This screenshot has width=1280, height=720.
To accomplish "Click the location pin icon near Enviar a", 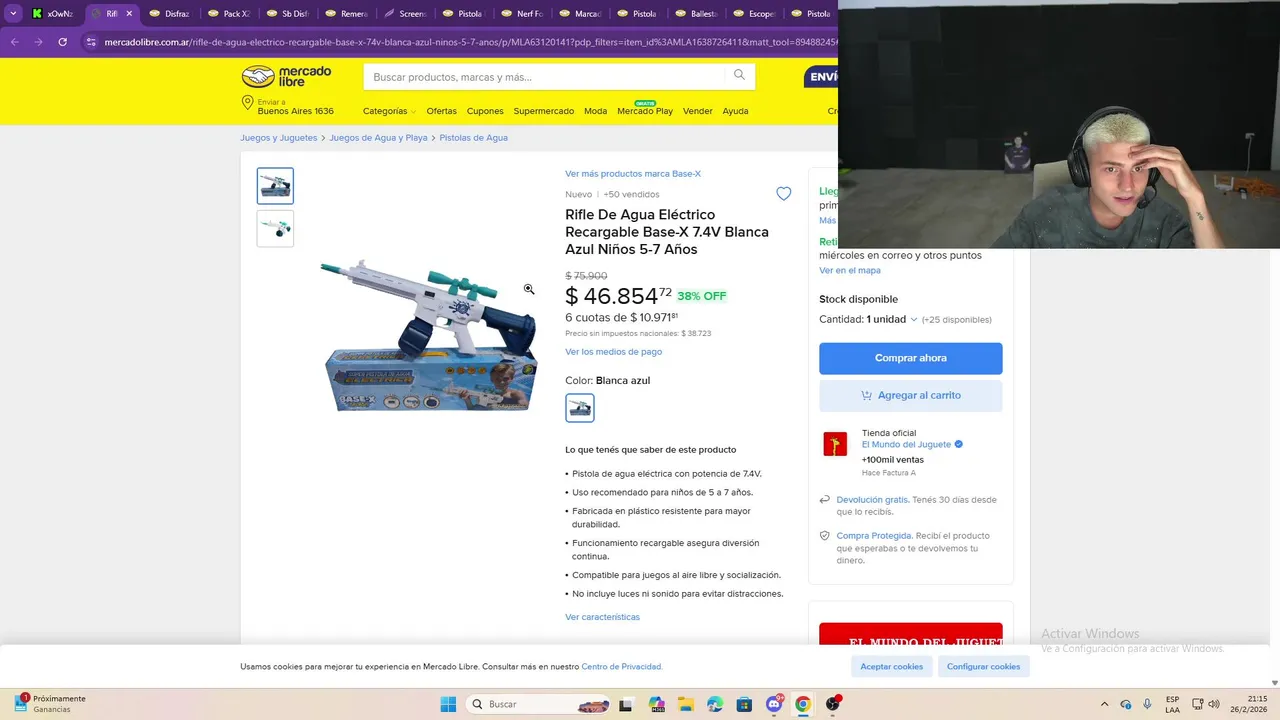I will [247, 103].
